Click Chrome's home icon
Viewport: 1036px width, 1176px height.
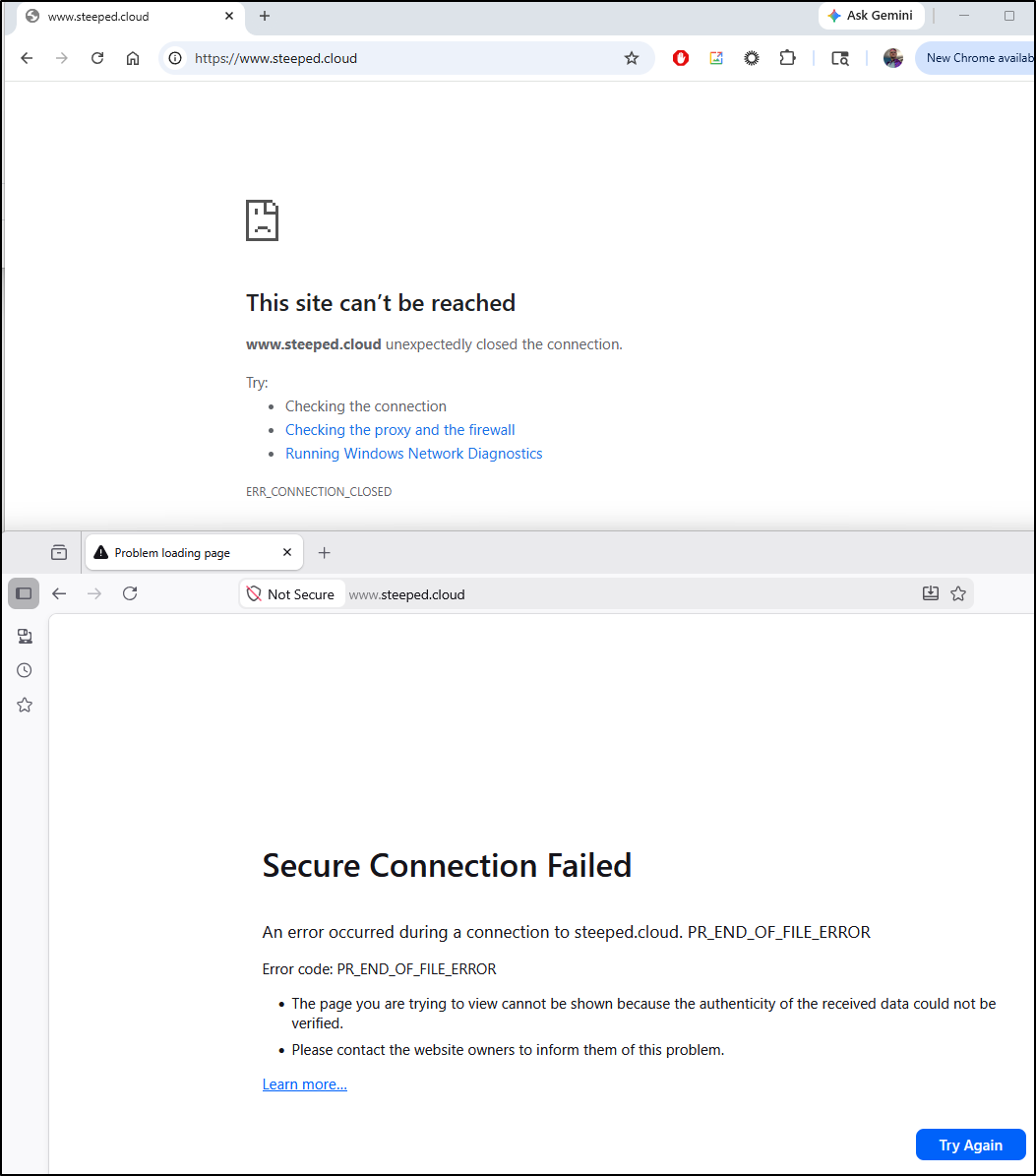tap(133, 58)
